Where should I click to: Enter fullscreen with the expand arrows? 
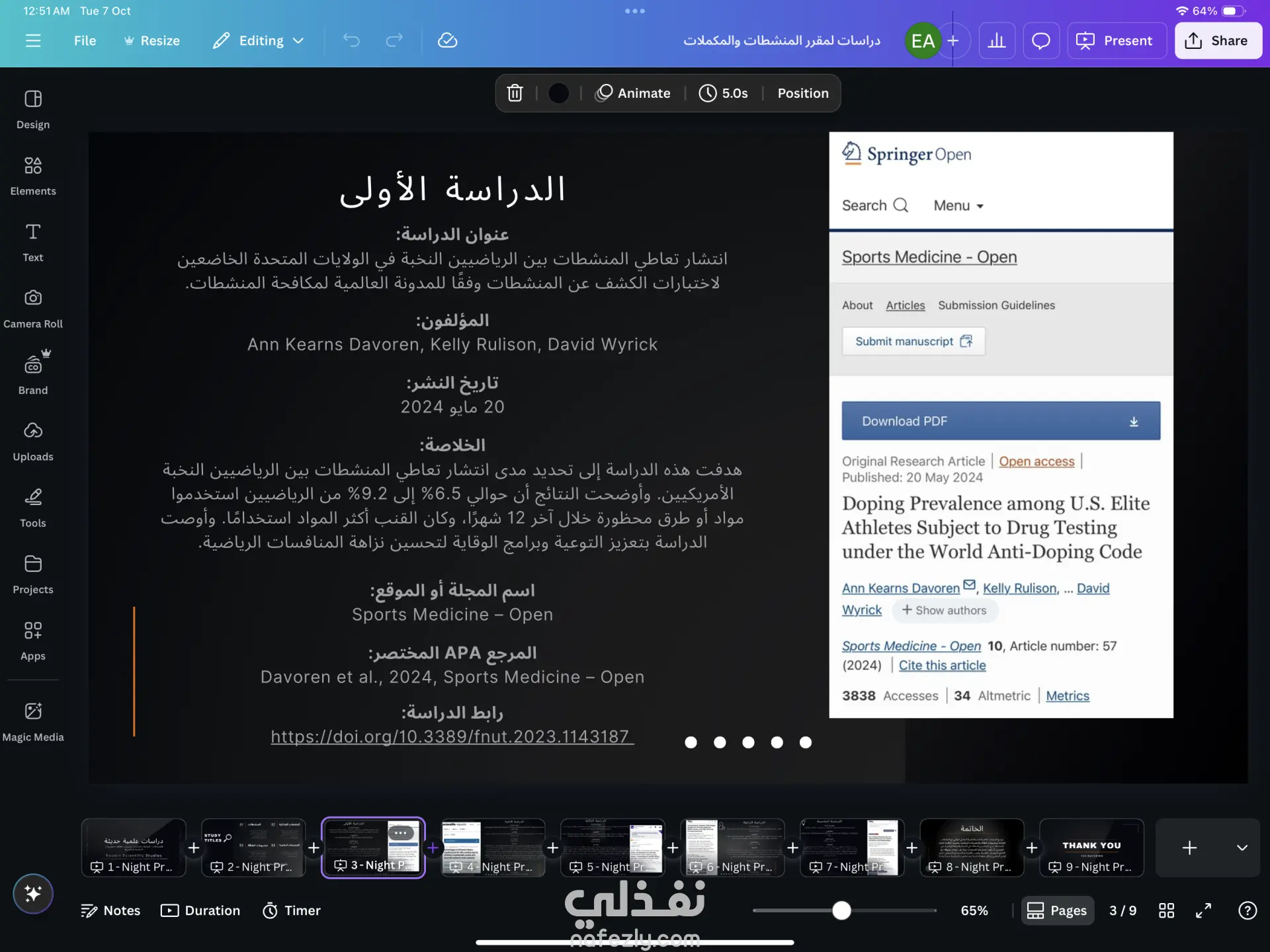(x=1203, y=910)
